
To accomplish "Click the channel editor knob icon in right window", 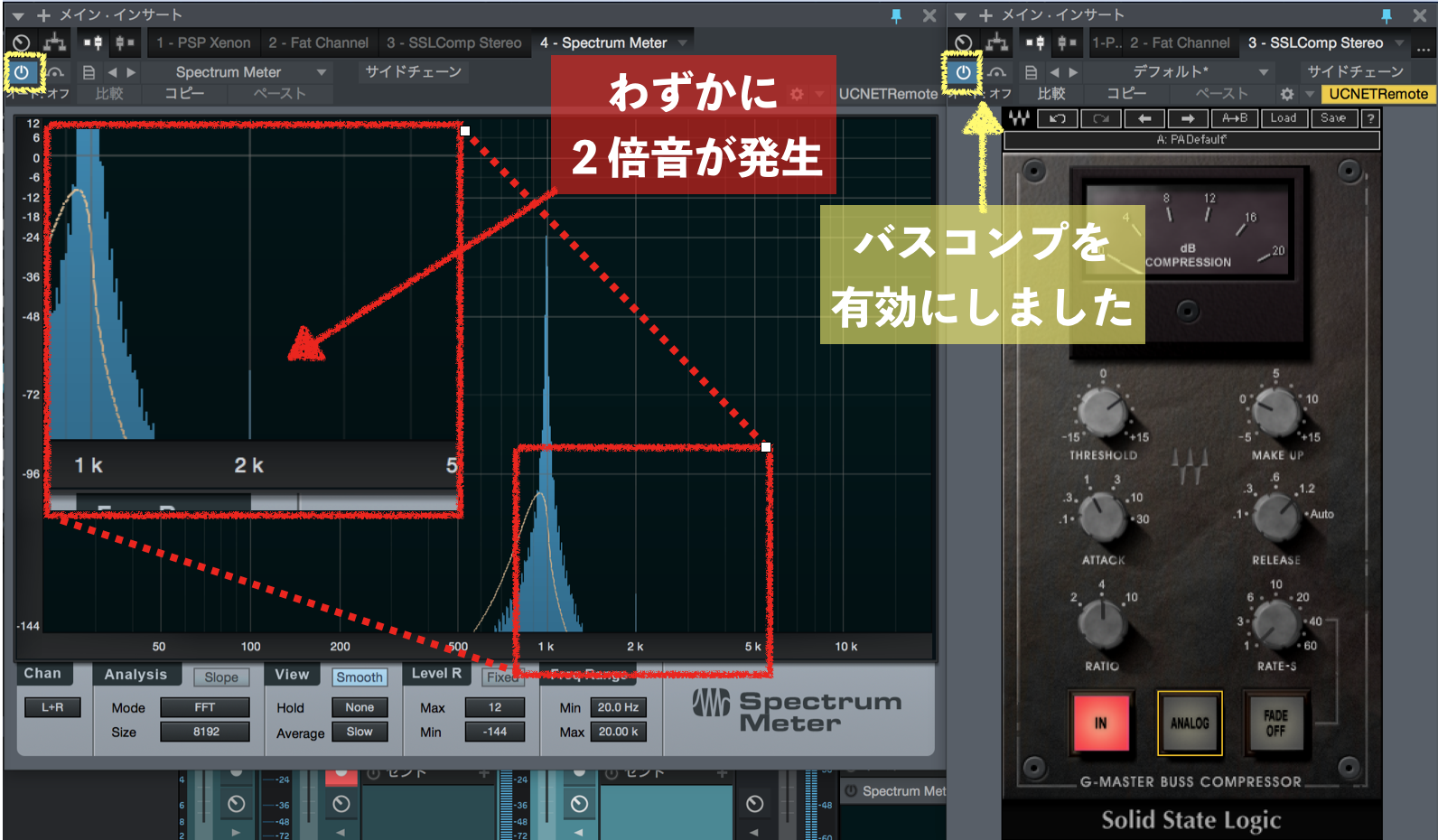I will pyautogui.click(x=964, y=42).
